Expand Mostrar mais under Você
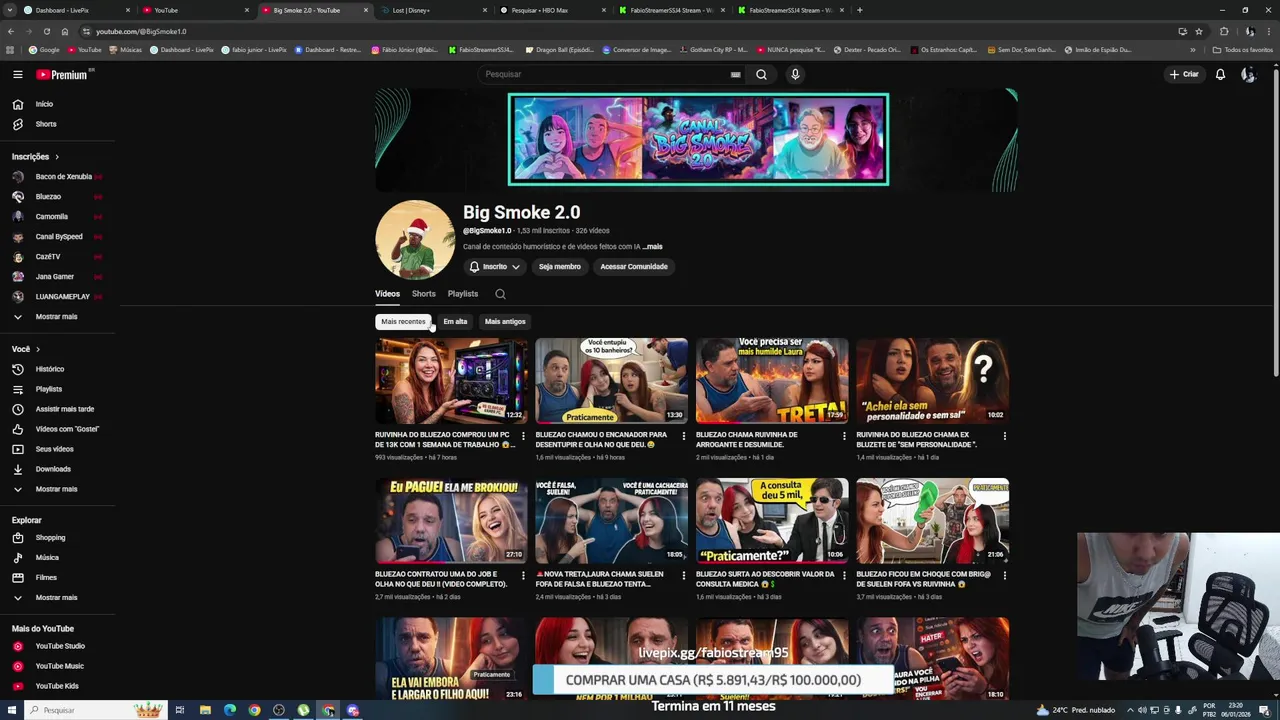The height and width of the screenshot is (720, 1280). coord(58,489)
